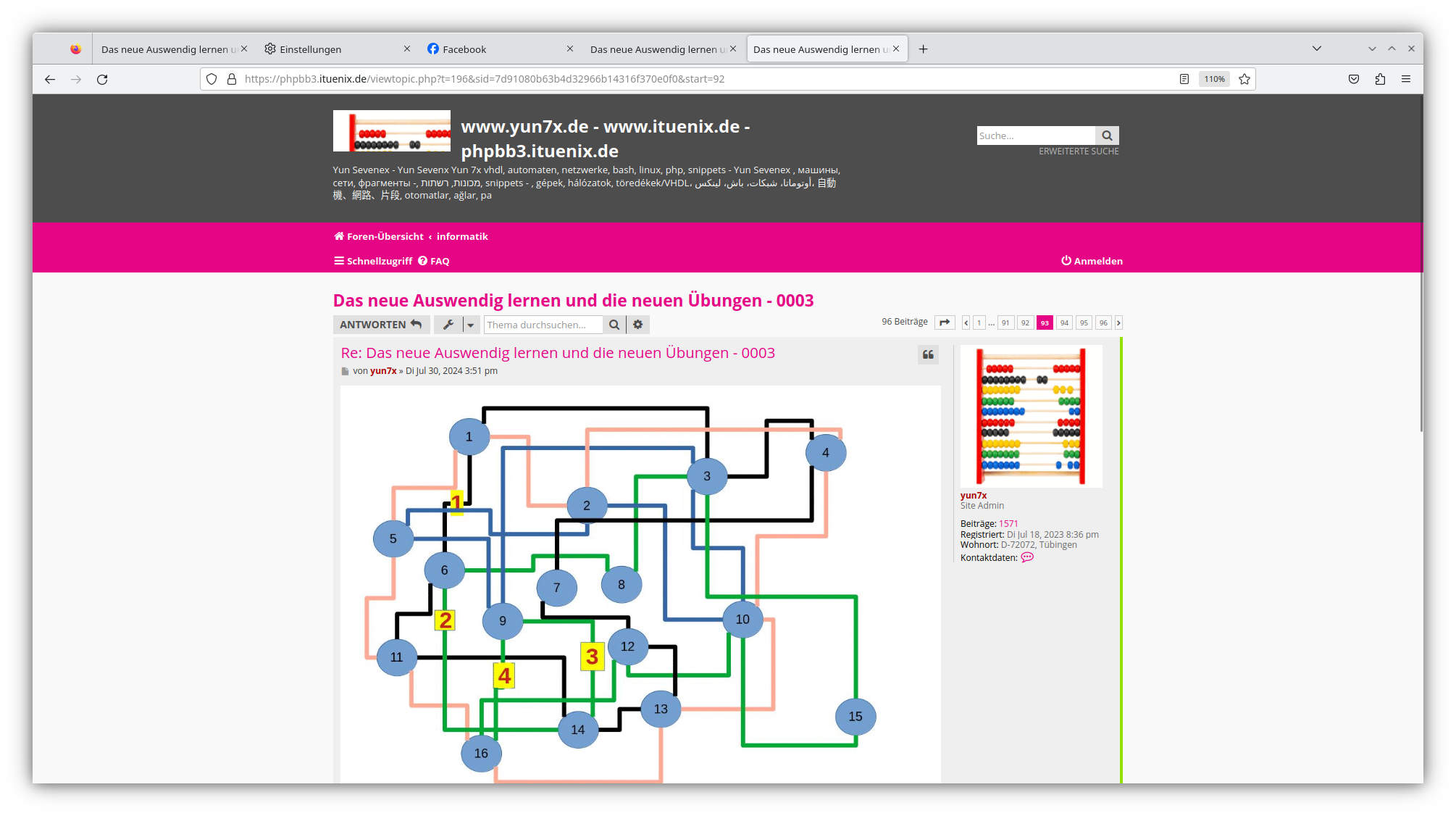Open the contact data speech bubble
The width and height of the screenshot is (1456, 816).
click(x=1027, y=557)
